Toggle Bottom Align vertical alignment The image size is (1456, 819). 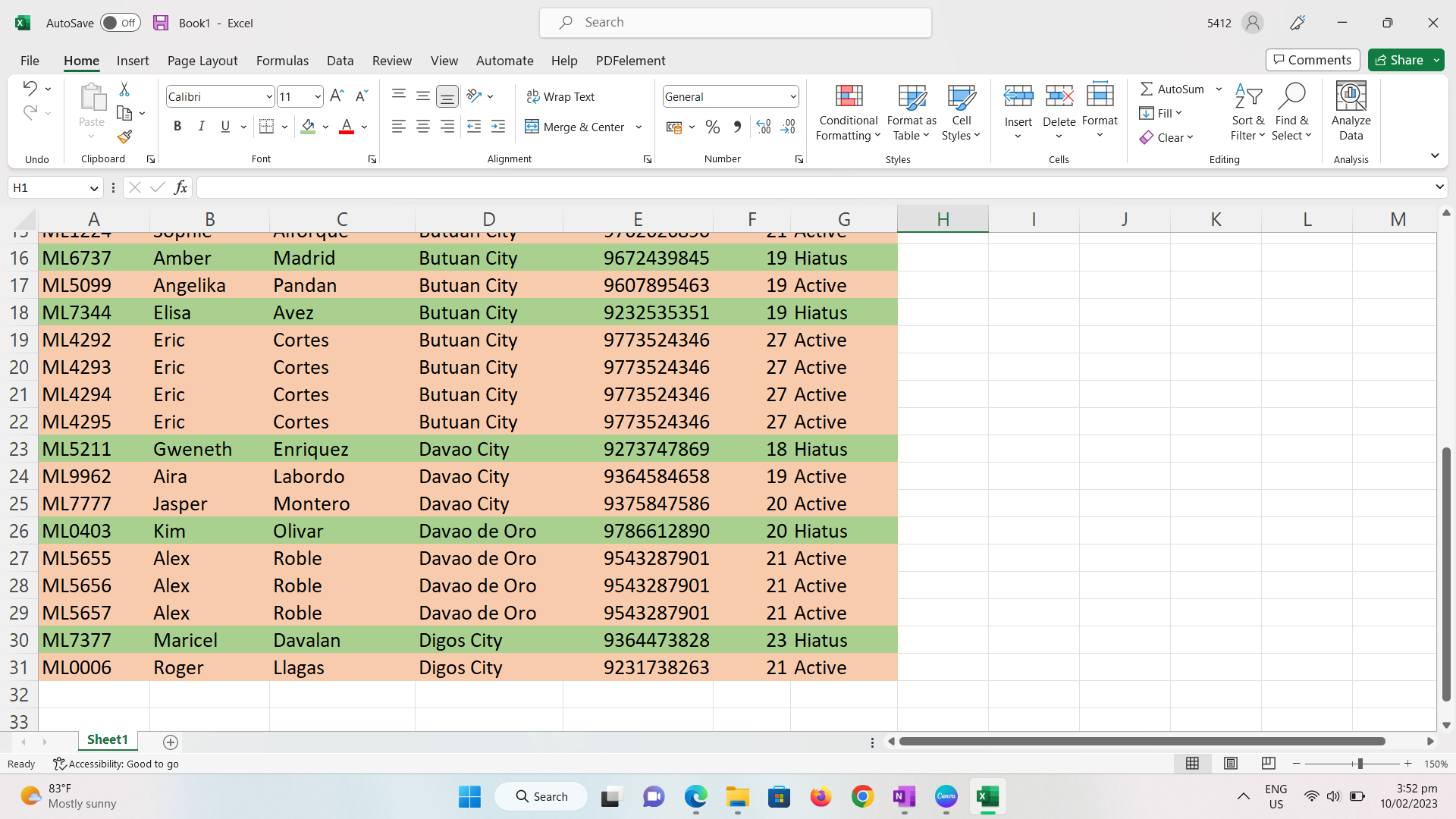click(447, 96)
